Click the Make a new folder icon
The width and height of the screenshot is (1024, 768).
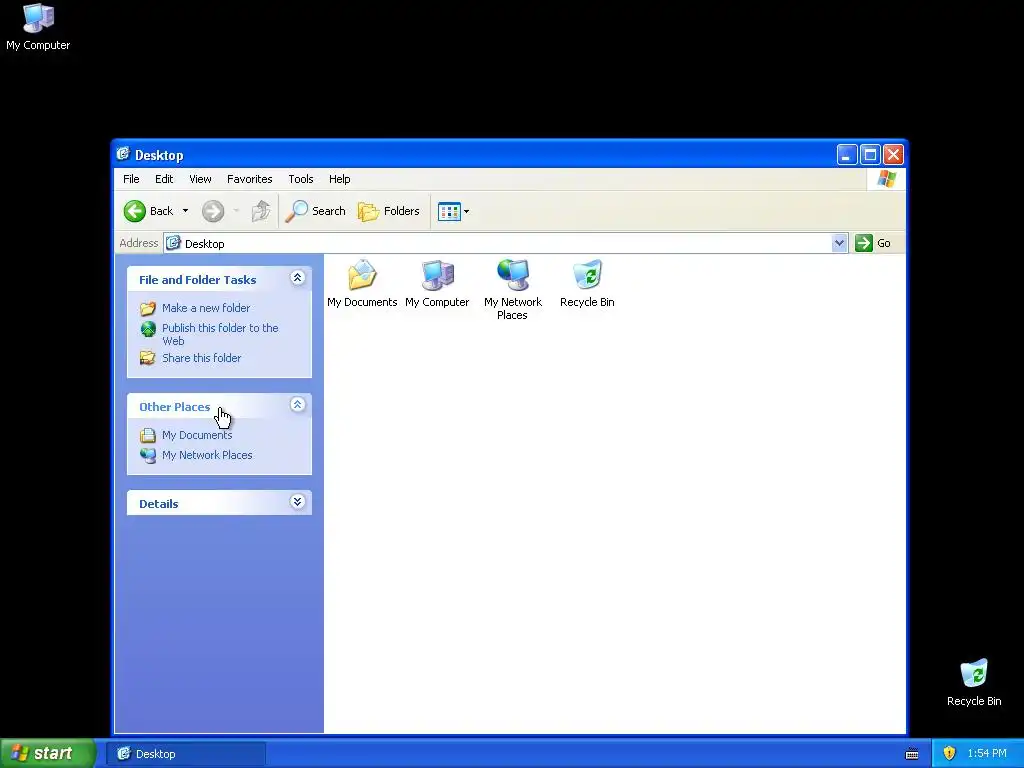(x=148, y=308)
